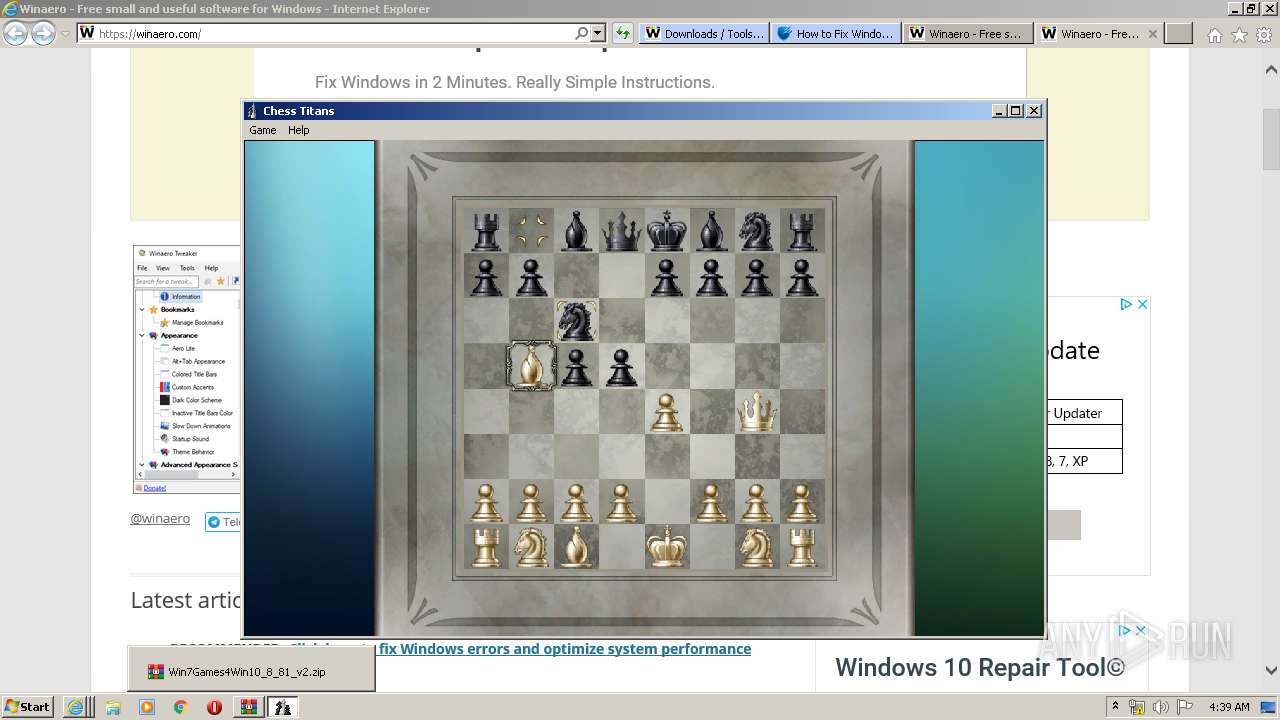This screenshot has width=1280, height=720.
Task: Click AdChoices icon on upper right ad
Action: pyautogui.click(x=1126, y=304)
